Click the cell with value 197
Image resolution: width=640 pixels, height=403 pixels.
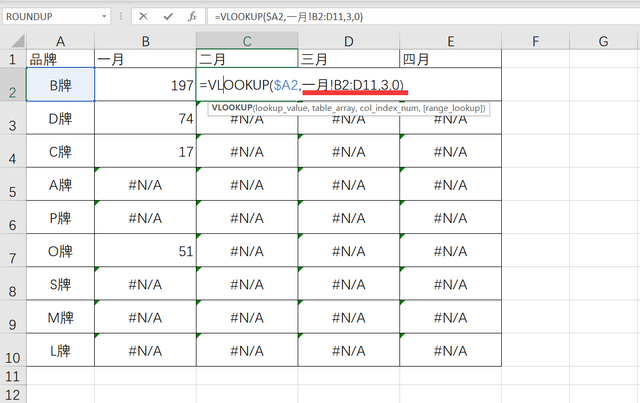tap(145, 85)
